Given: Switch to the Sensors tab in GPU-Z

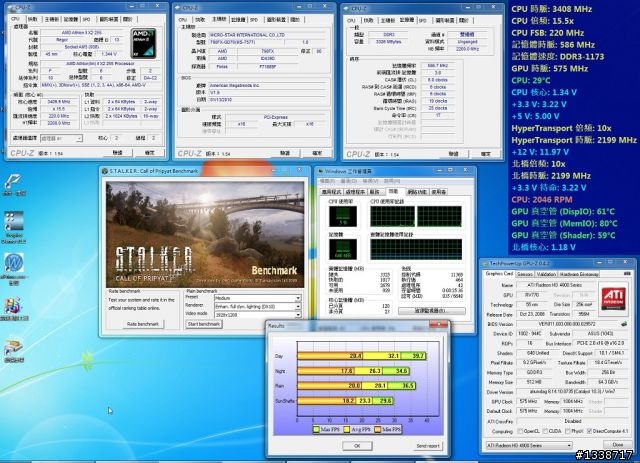Looking at the screenshot, I should coord(524,274).
